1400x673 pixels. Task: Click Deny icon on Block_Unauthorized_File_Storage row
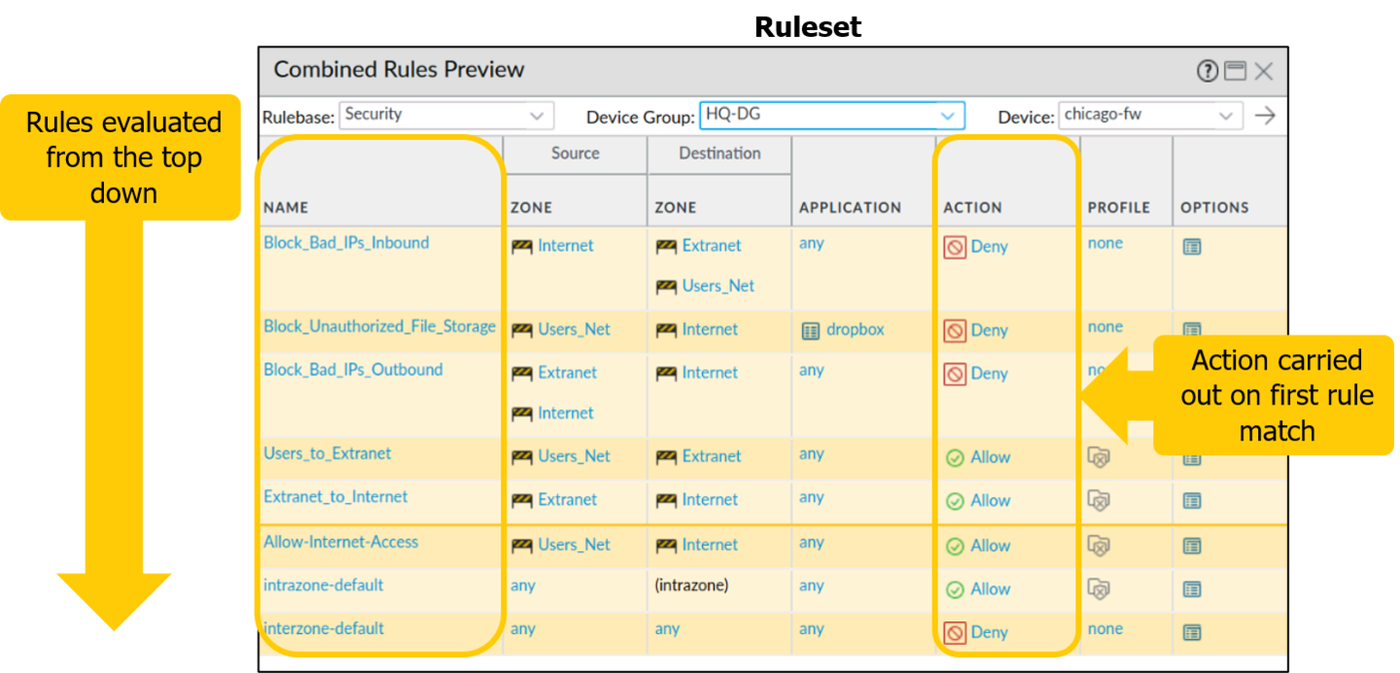pyautogui.click(x=955, y=330)
